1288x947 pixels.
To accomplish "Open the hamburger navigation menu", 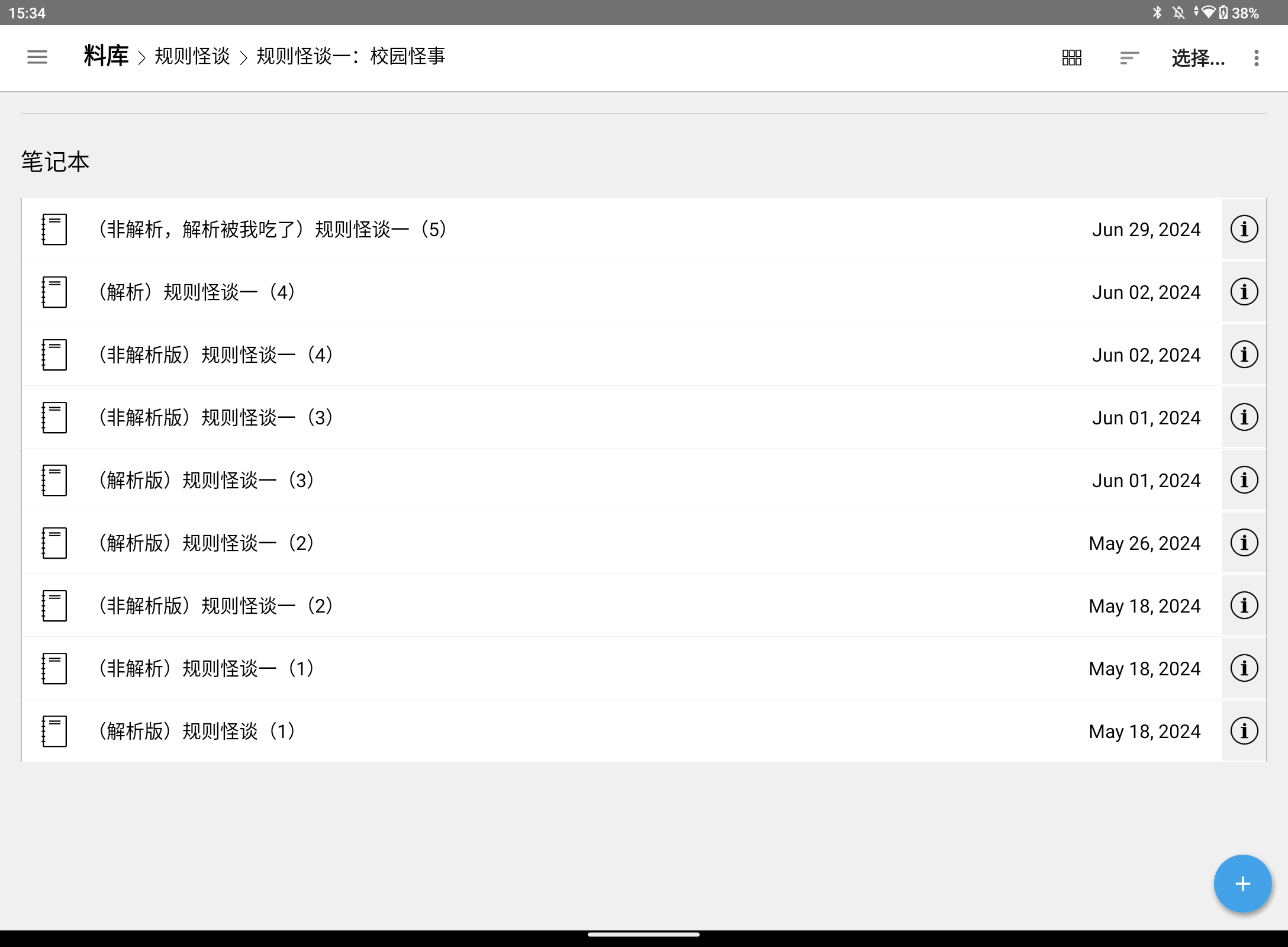I will pyautogui.click(x=37, y=57).
